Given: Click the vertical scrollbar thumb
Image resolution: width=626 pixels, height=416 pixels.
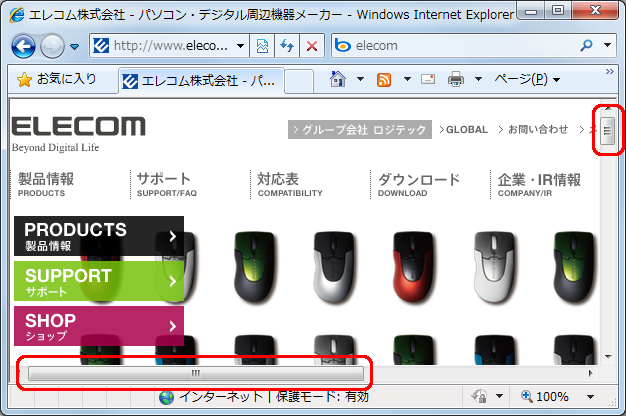Looking at the screenshot, I should [608, 131].
